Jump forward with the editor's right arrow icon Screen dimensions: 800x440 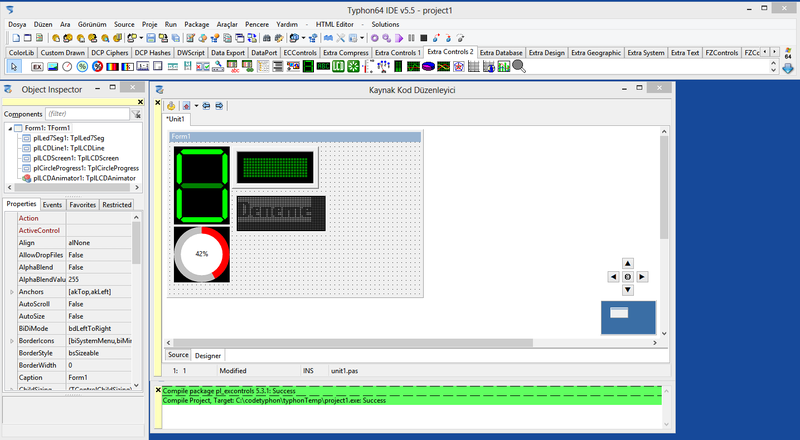coord(219,106)
